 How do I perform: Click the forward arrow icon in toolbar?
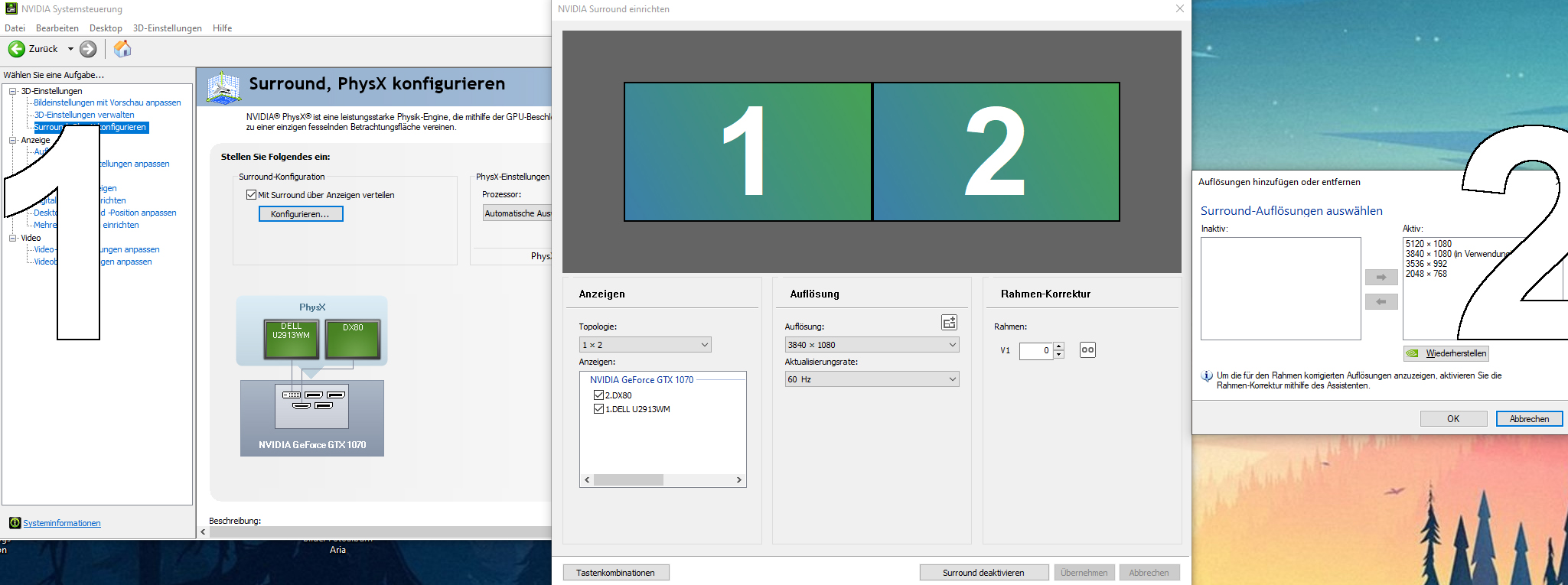[89, 49]
